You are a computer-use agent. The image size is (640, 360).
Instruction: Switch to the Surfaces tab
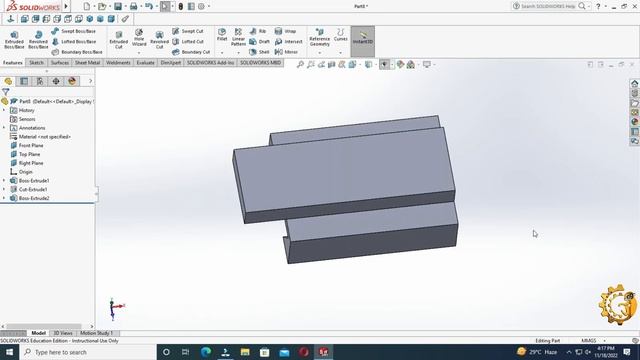(x=60, y=62)
